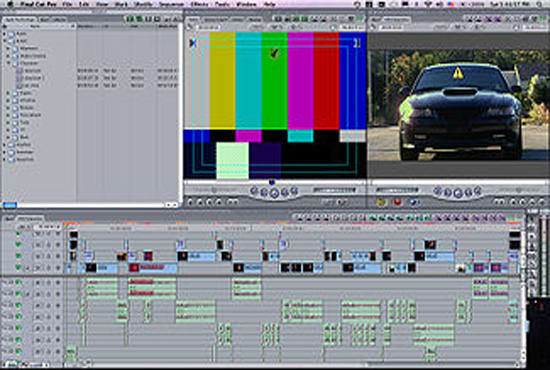Expand the topmost bin in the Browser list
The image size is (550, 370).
[x=5, y=34]
